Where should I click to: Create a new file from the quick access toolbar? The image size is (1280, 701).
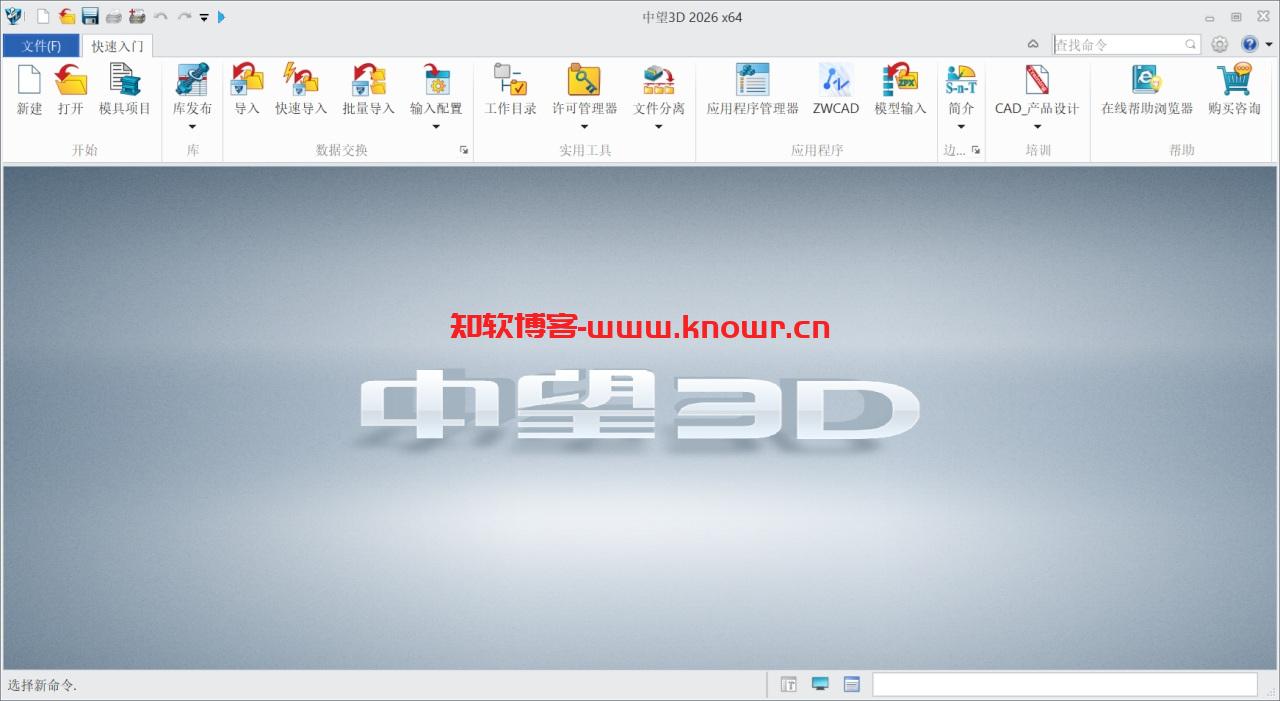pos(43,16)
